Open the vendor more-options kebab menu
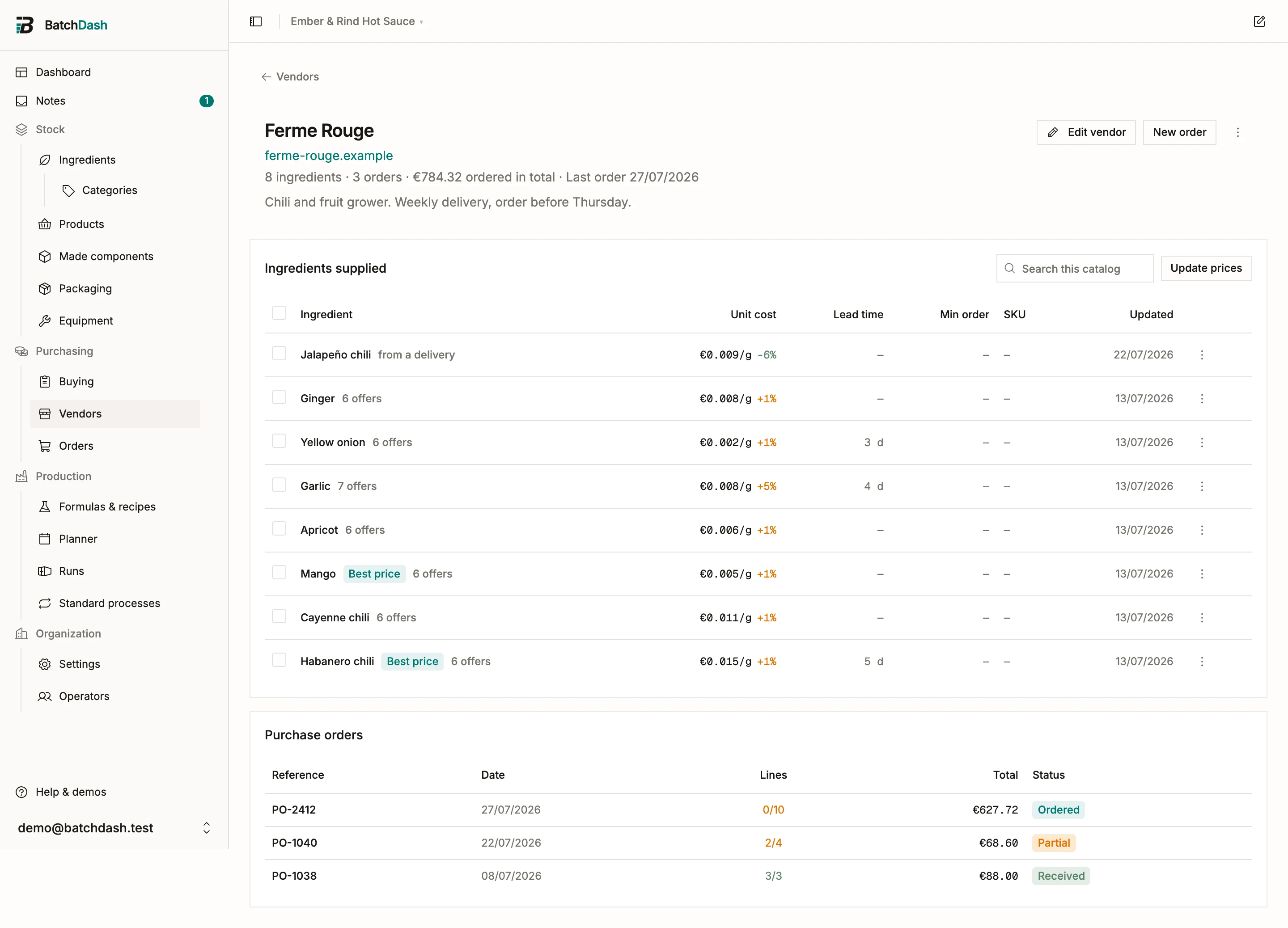Viewport: 1288px width, 928px height. pyautogui.click(x=1238, y=132)
